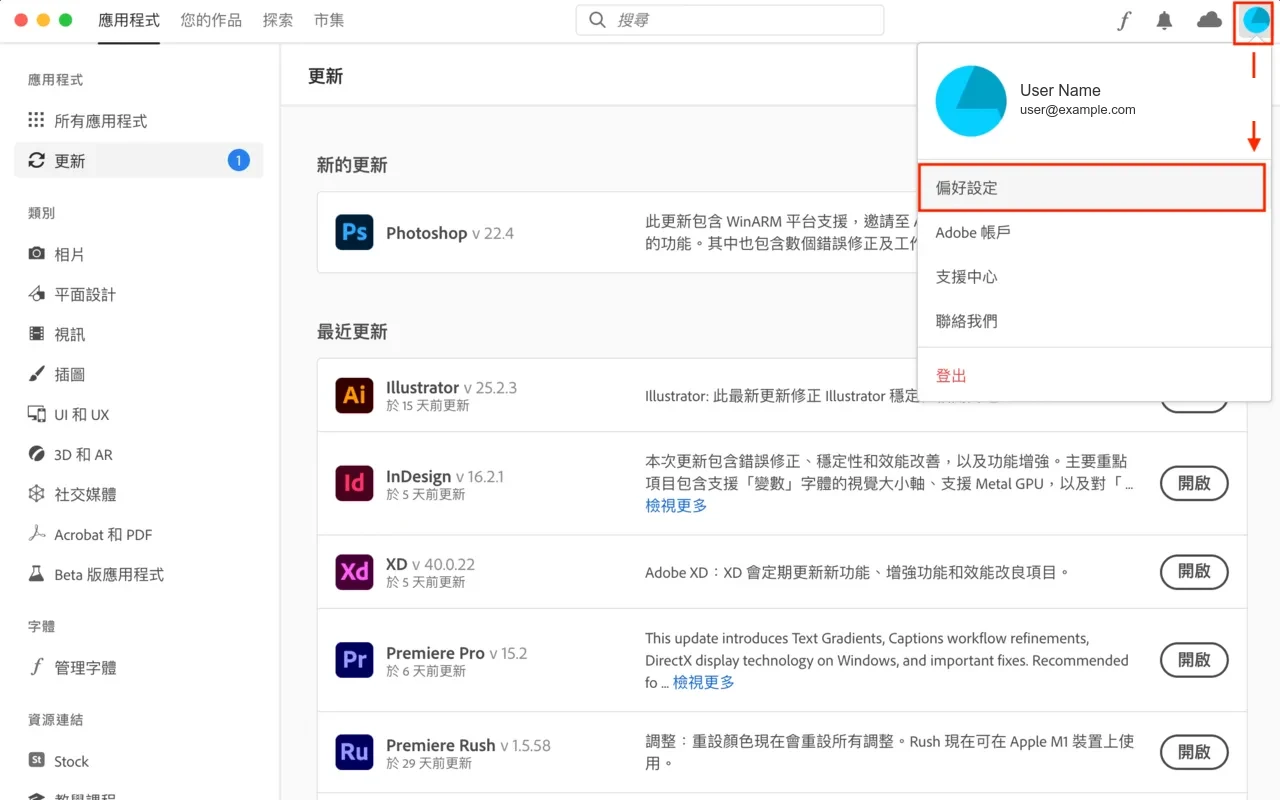This screenshot has height=800, width=1280.
Task: Click the 相片 camera icon in sidebar
Action: 36,254
